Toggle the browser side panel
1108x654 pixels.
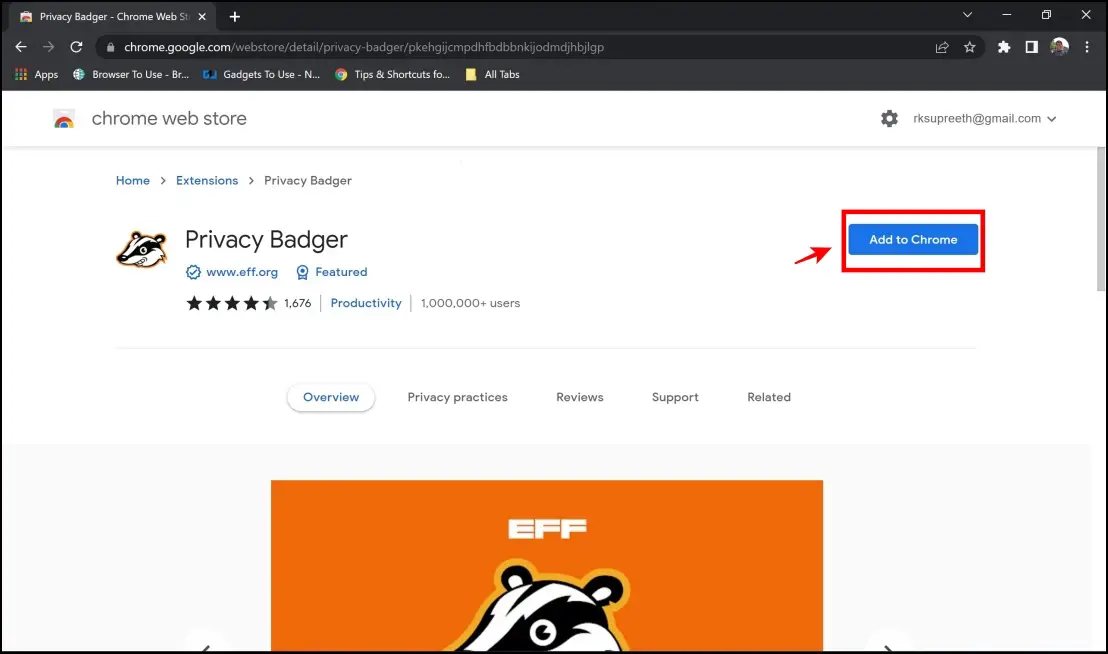coord(1032,47)
